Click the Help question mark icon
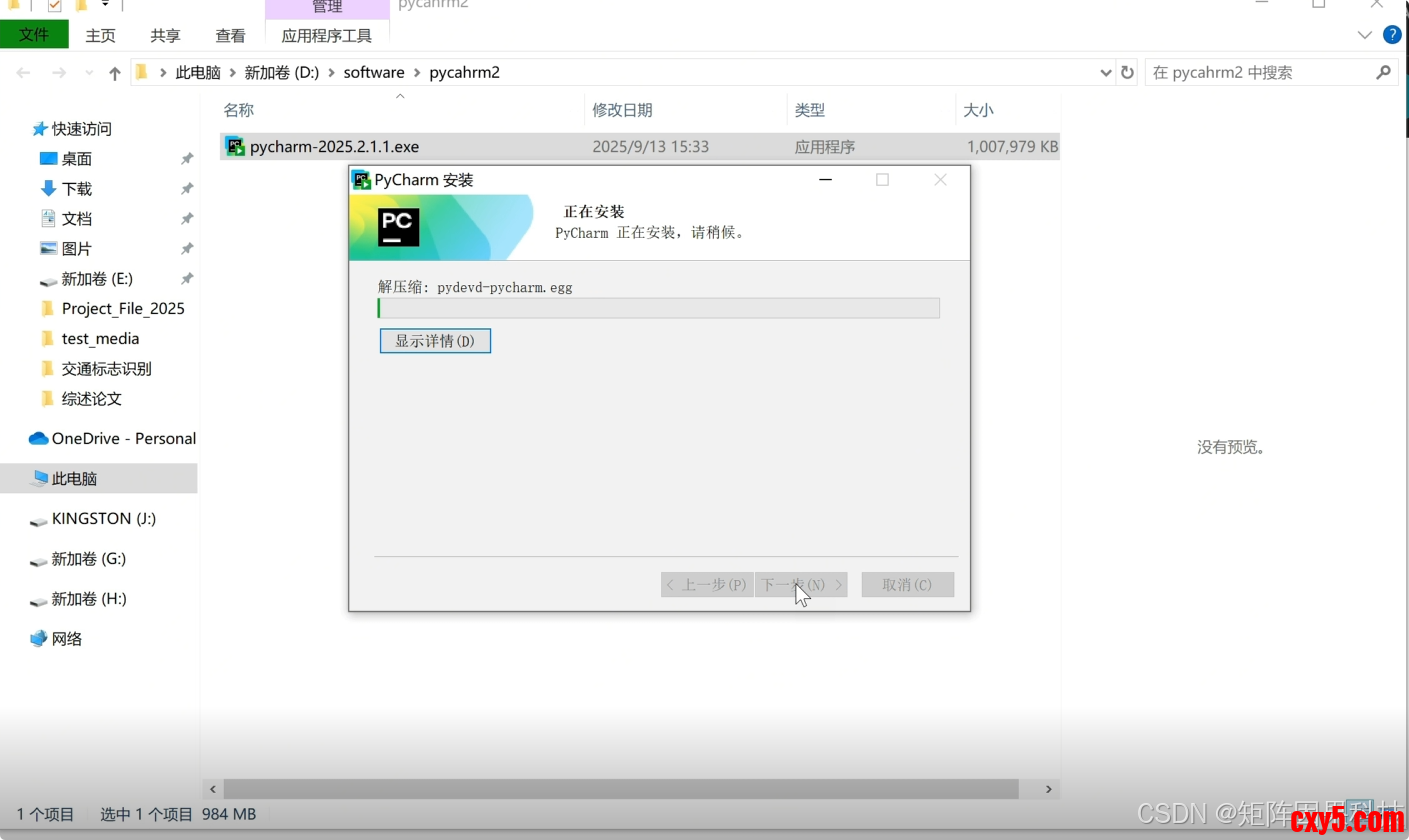1409x840 pixels. pos(1391,35)
